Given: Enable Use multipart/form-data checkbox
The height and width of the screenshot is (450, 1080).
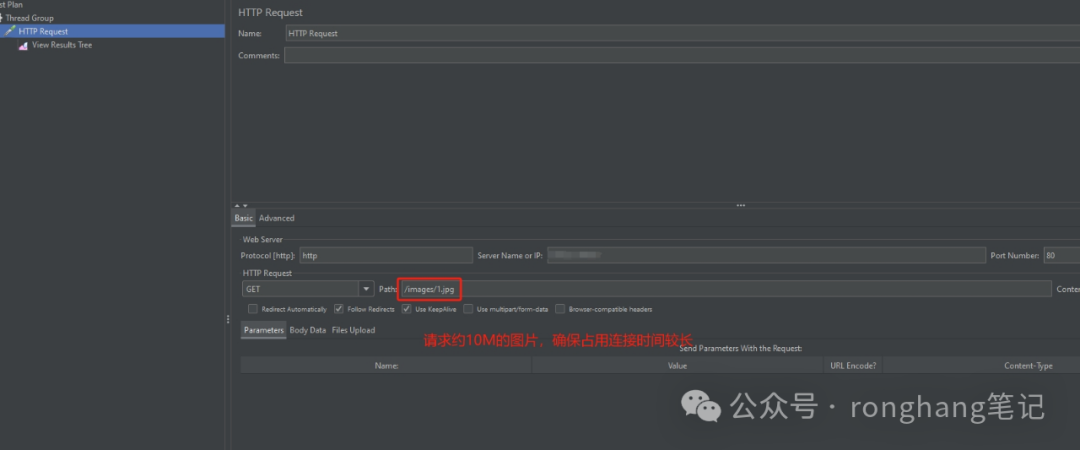Looking at the screenshot, I should pos(469,309).
